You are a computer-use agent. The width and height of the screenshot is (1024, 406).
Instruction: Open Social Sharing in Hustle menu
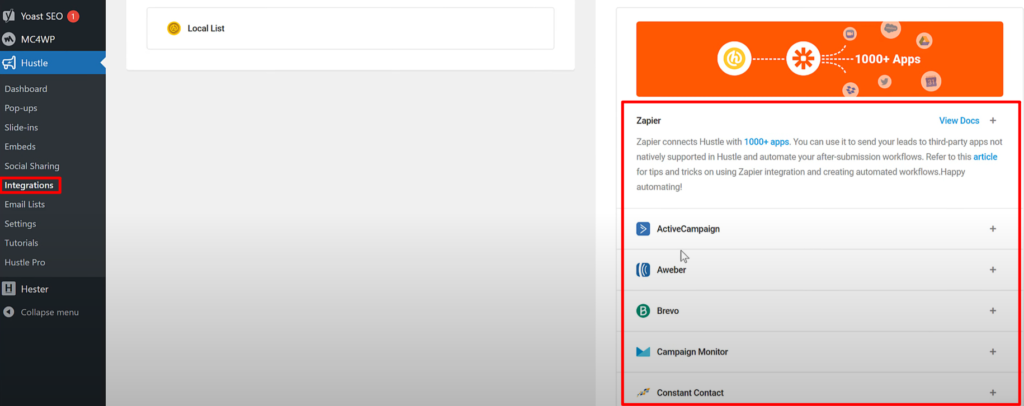[x=32, y=166]
